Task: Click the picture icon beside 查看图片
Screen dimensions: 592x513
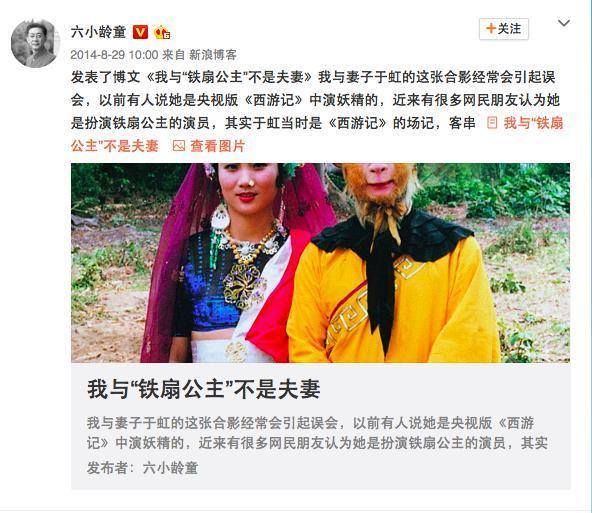Action: [x=179, y=146]
